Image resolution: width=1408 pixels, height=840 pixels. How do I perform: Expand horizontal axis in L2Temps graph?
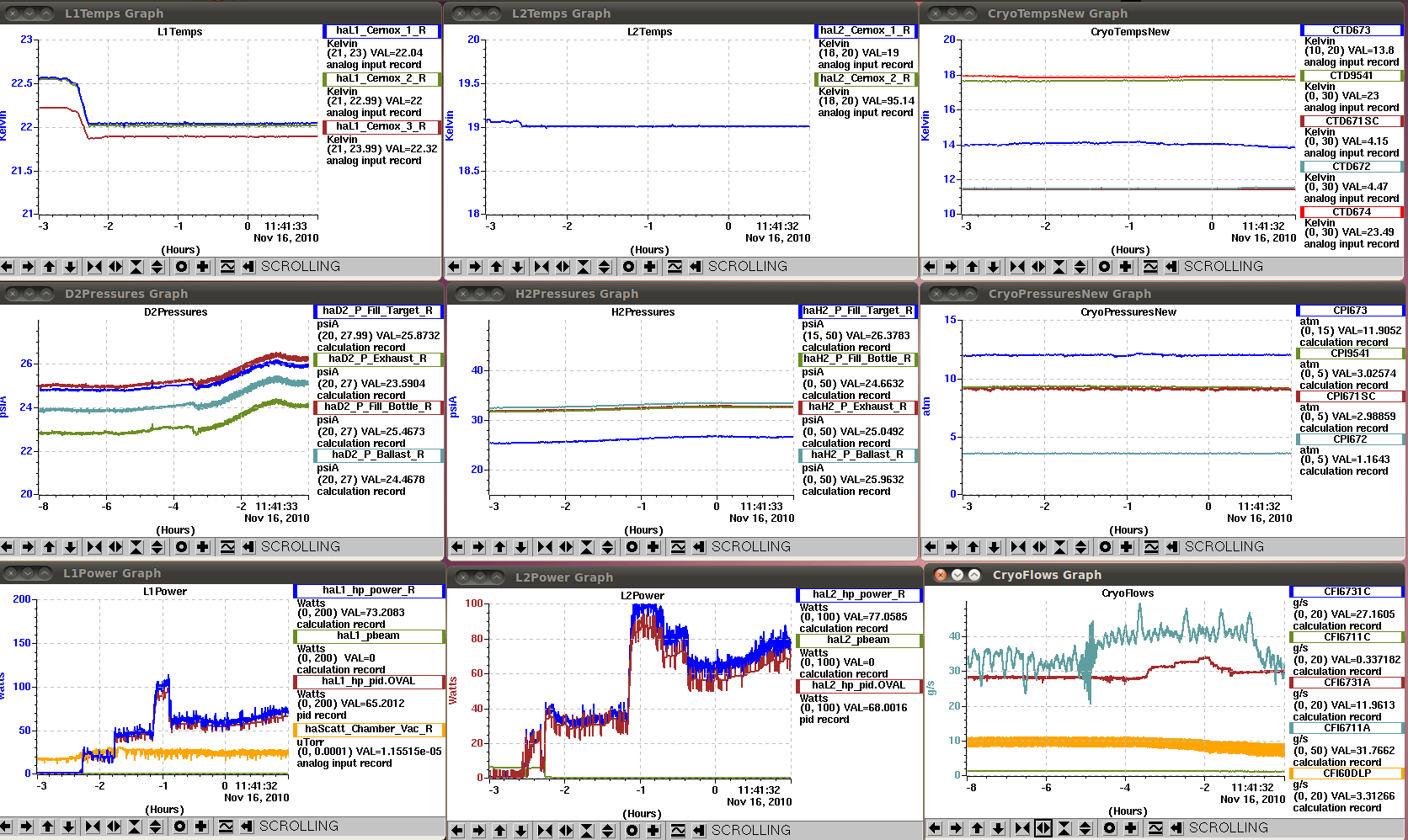(563, 267)
